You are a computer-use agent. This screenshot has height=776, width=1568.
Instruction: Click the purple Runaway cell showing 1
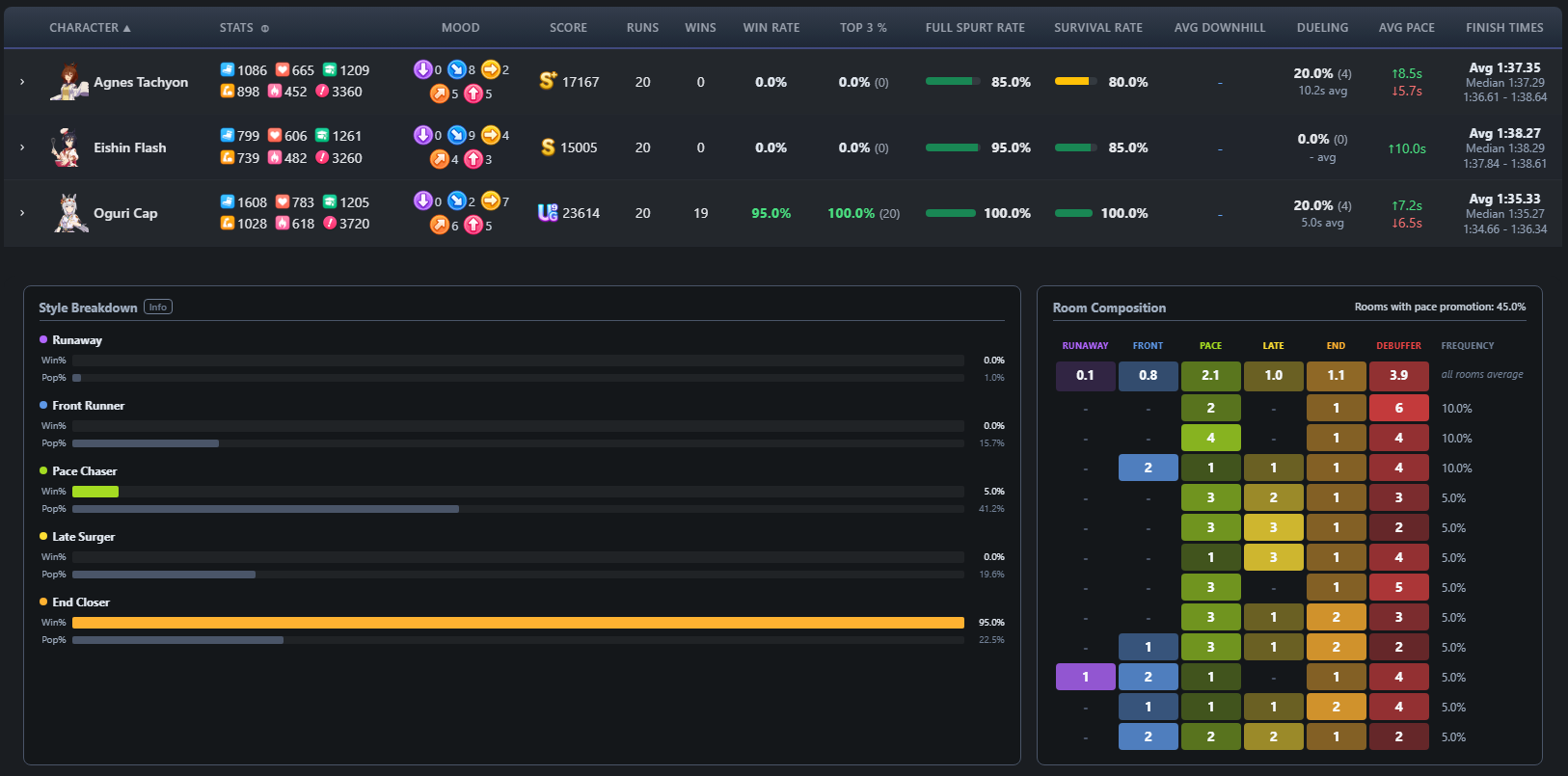(x=1085, y=677)
